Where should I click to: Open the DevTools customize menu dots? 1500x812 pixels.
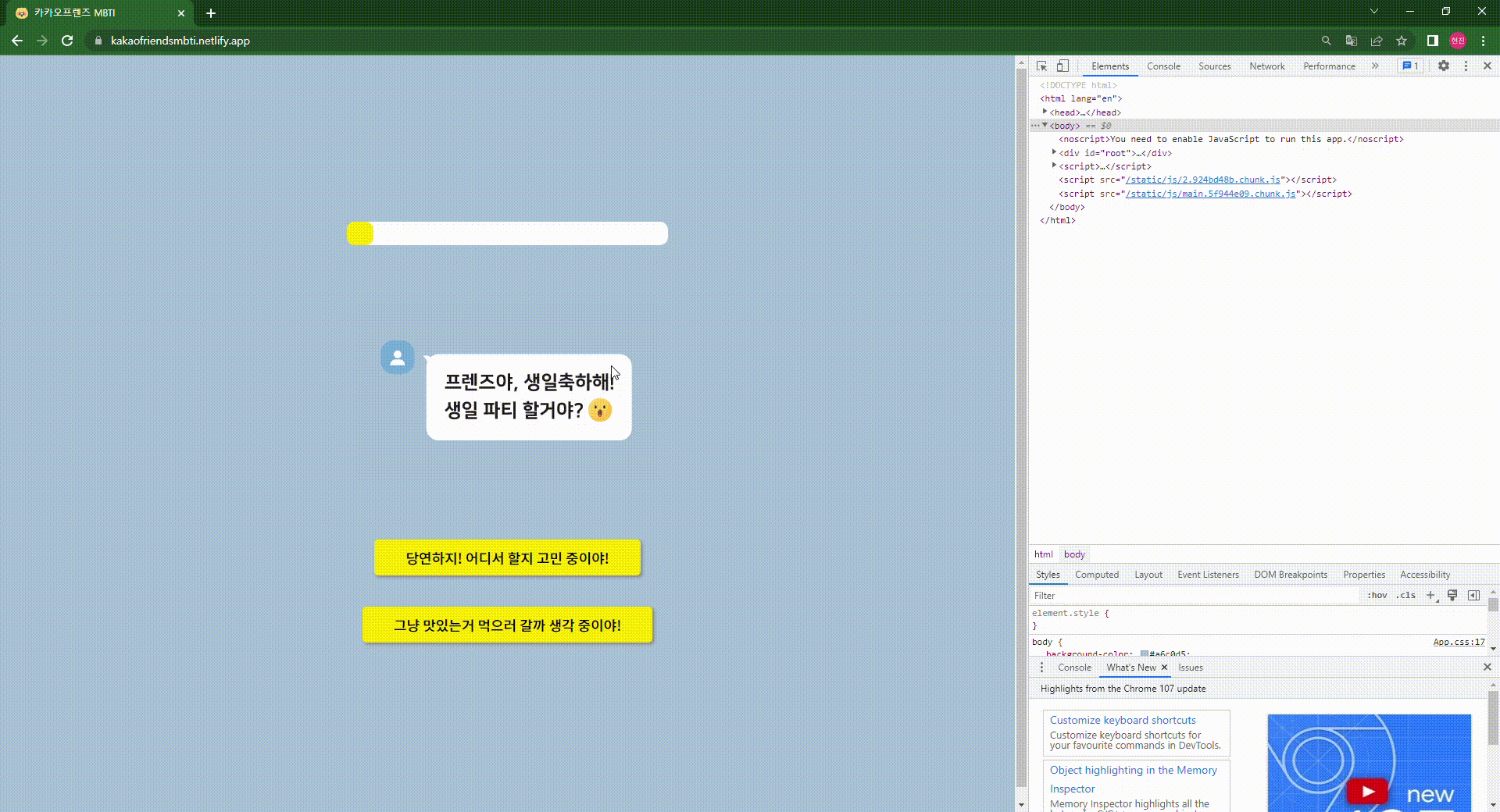[1466, 66]
